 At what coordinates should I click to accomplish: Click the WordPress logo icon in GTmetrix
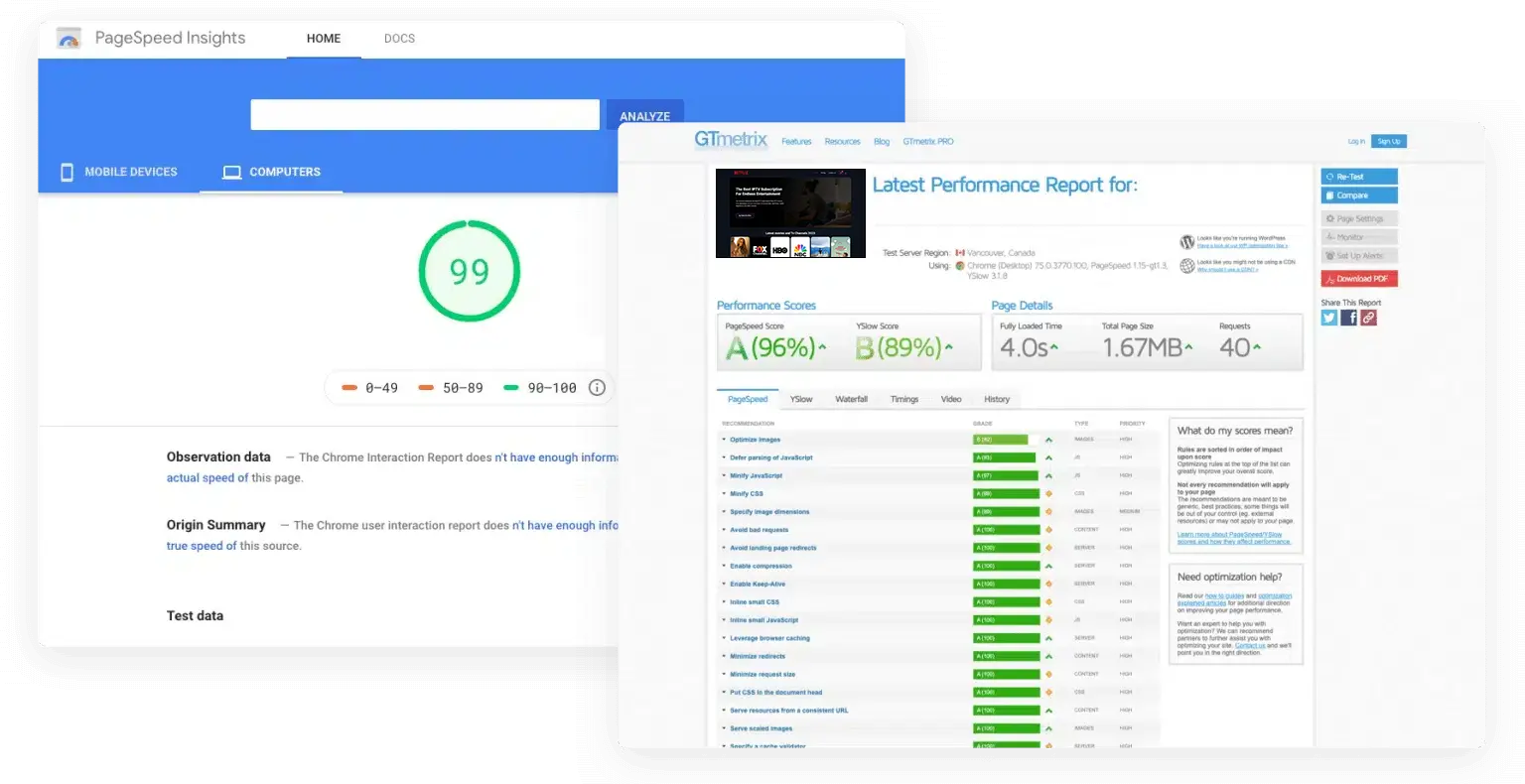point(1186,242)
